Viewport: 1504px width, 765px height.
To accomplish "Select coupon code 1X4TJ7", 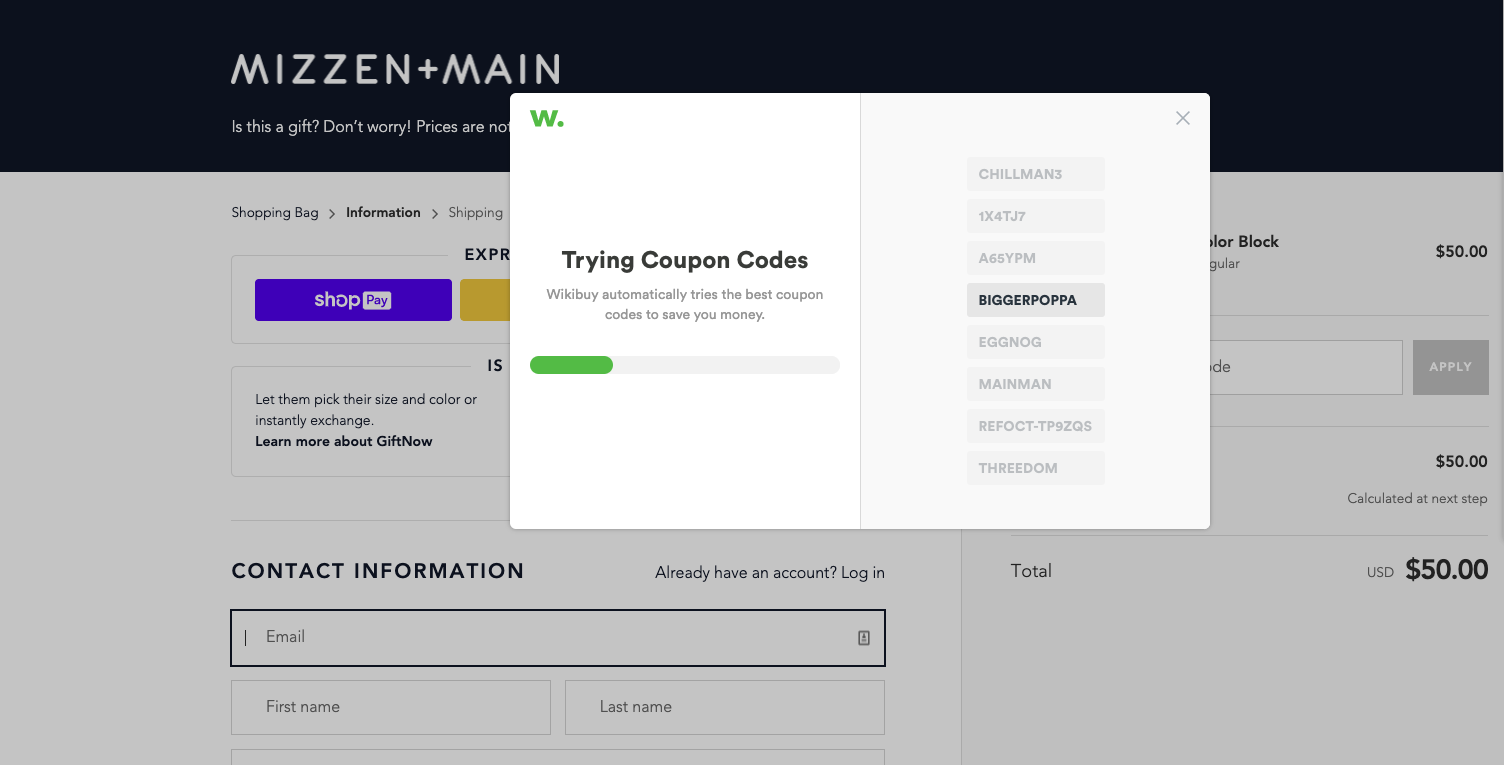I will (1036, 216).
